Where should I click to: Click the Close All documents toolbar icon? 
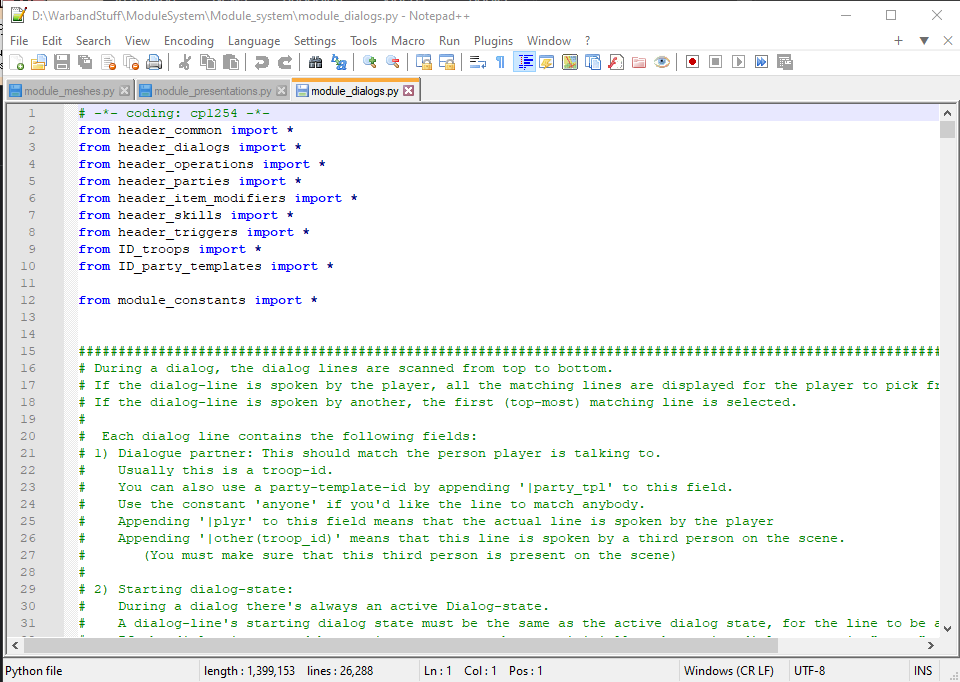131,62
